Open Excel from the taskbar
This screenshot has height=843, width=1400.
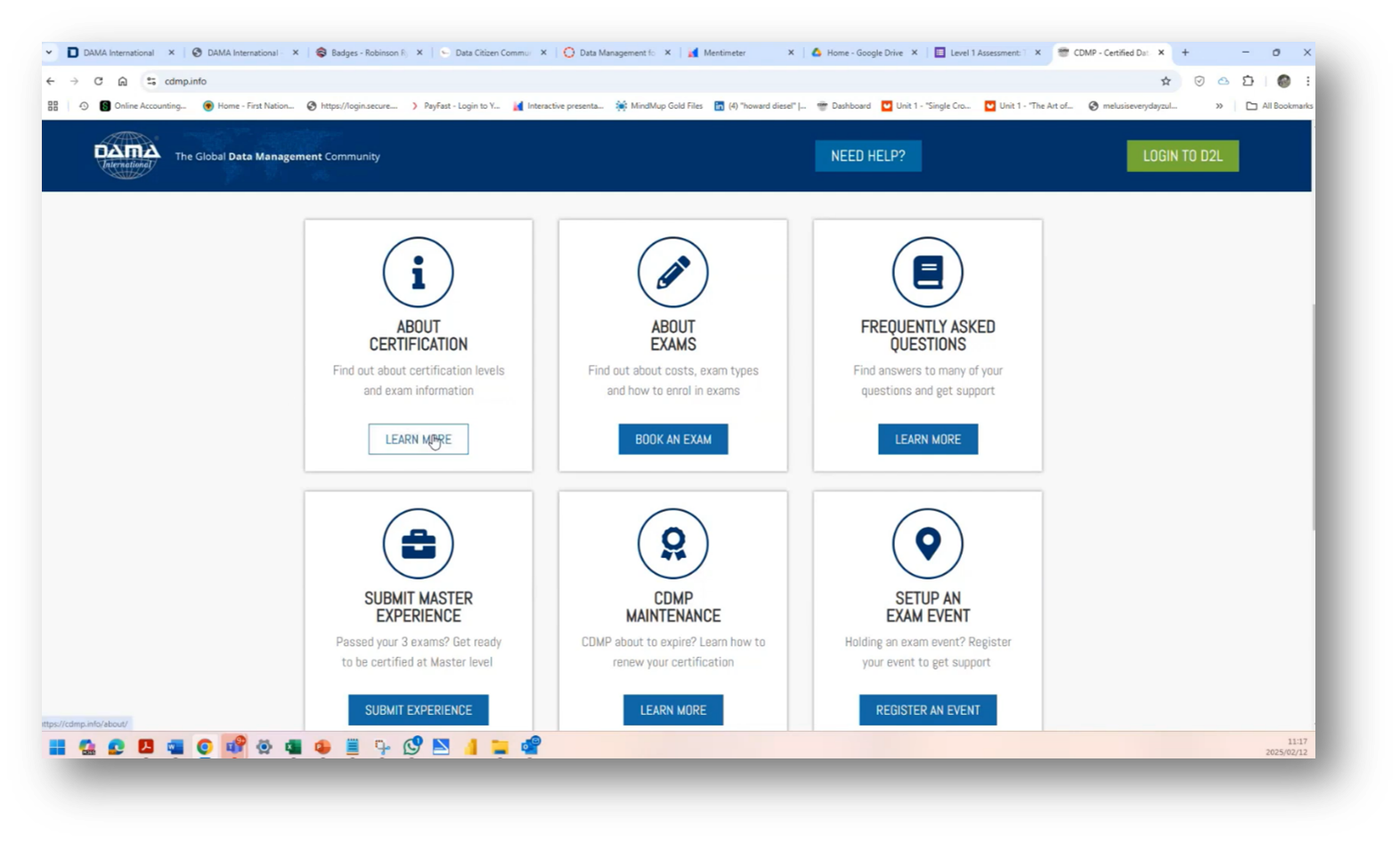click(x=293, y=747)
